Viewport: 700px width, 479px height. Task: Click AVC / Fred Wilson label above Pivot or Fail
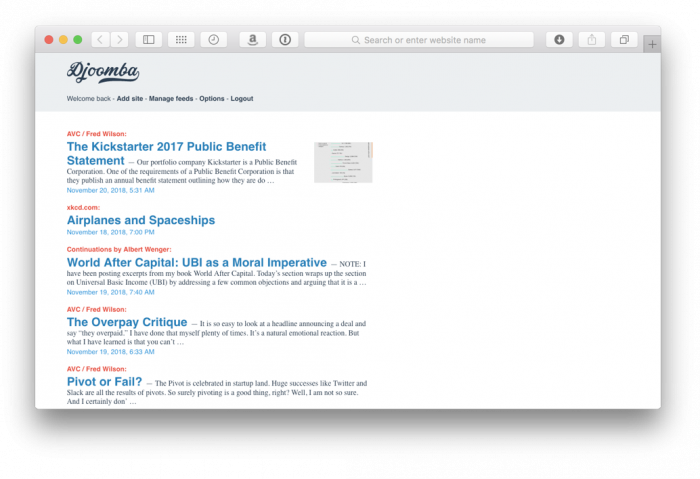pyautogui.click(x=97, y=369)
